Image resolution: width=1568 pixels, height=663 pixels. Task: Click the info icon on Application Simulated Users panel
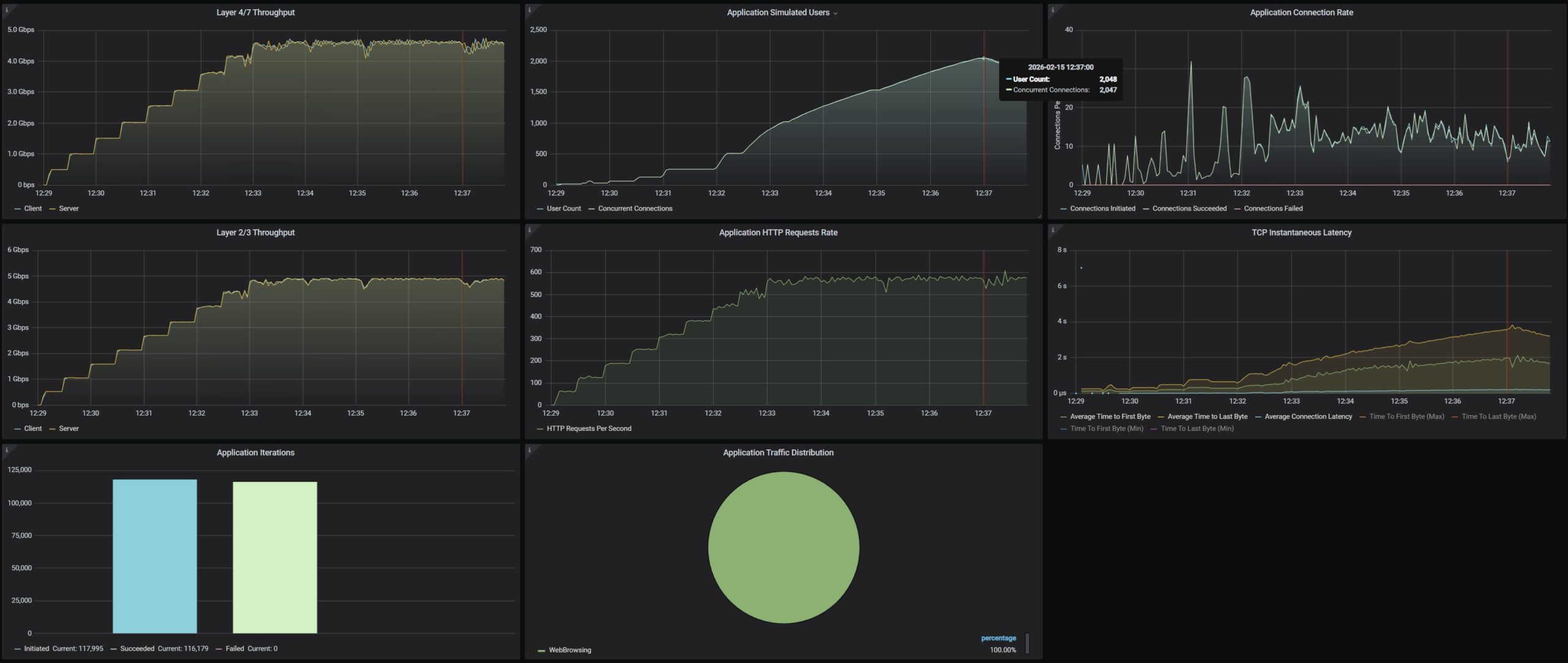pos(529,10)
